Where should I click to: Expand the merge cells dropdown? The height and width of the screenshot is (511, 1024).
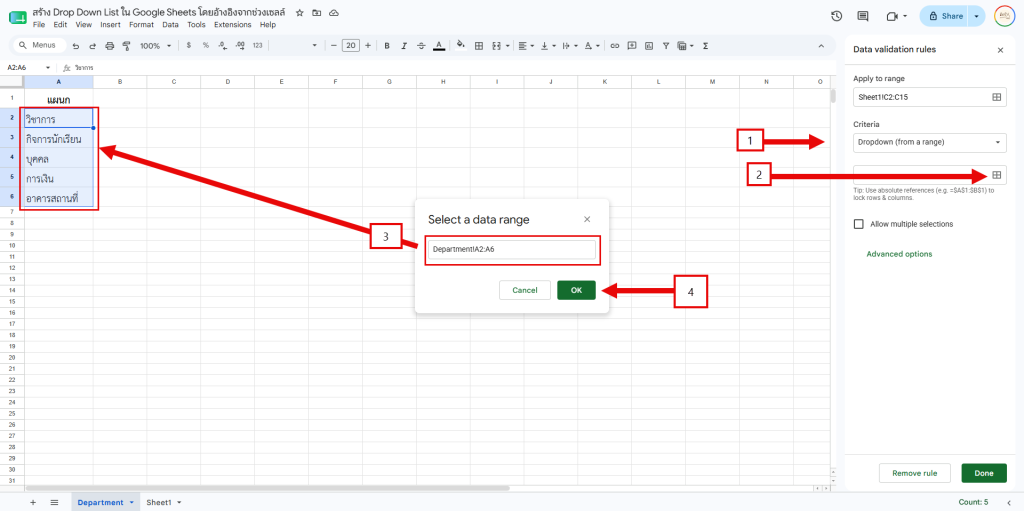tap(507, 46)
